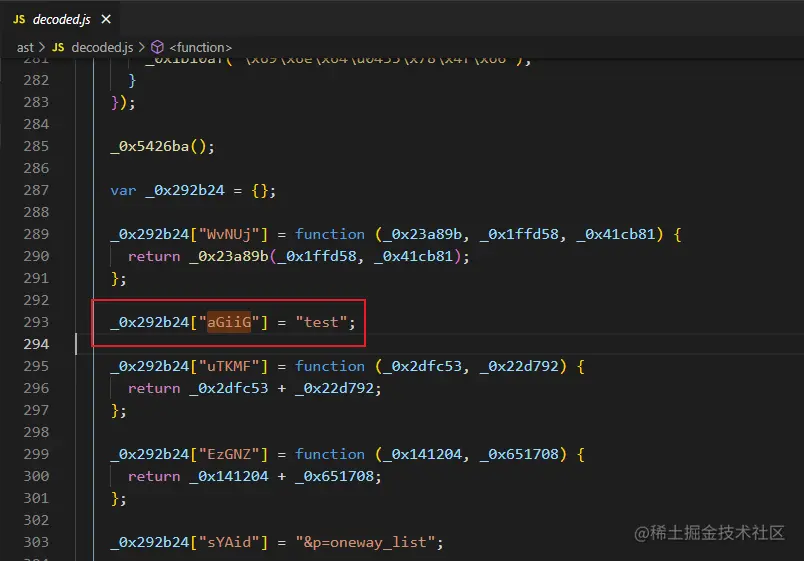
Task: Click function keyword on line 295
Action: point(330,367)
